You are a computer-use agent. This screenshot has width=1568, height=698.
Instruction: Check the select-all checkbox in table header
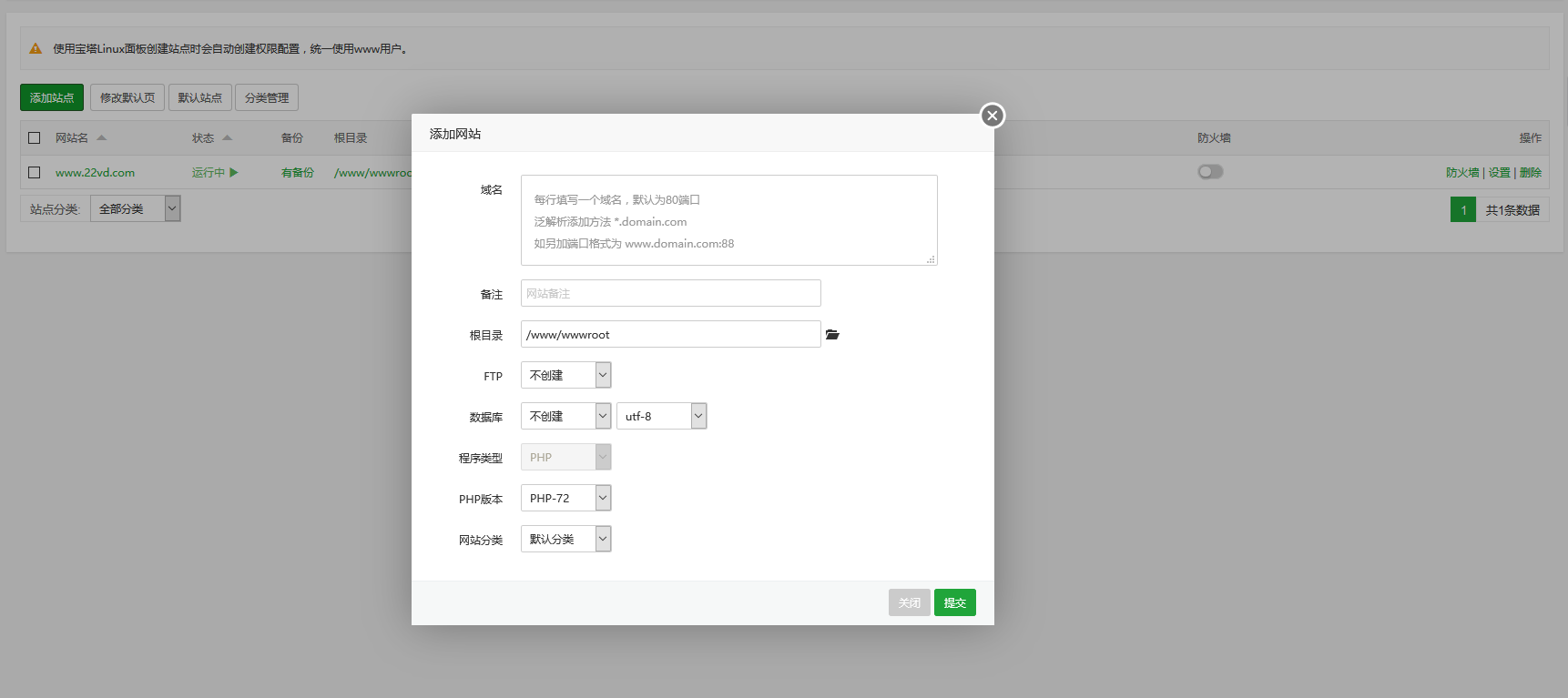click(x=35, y=138)
